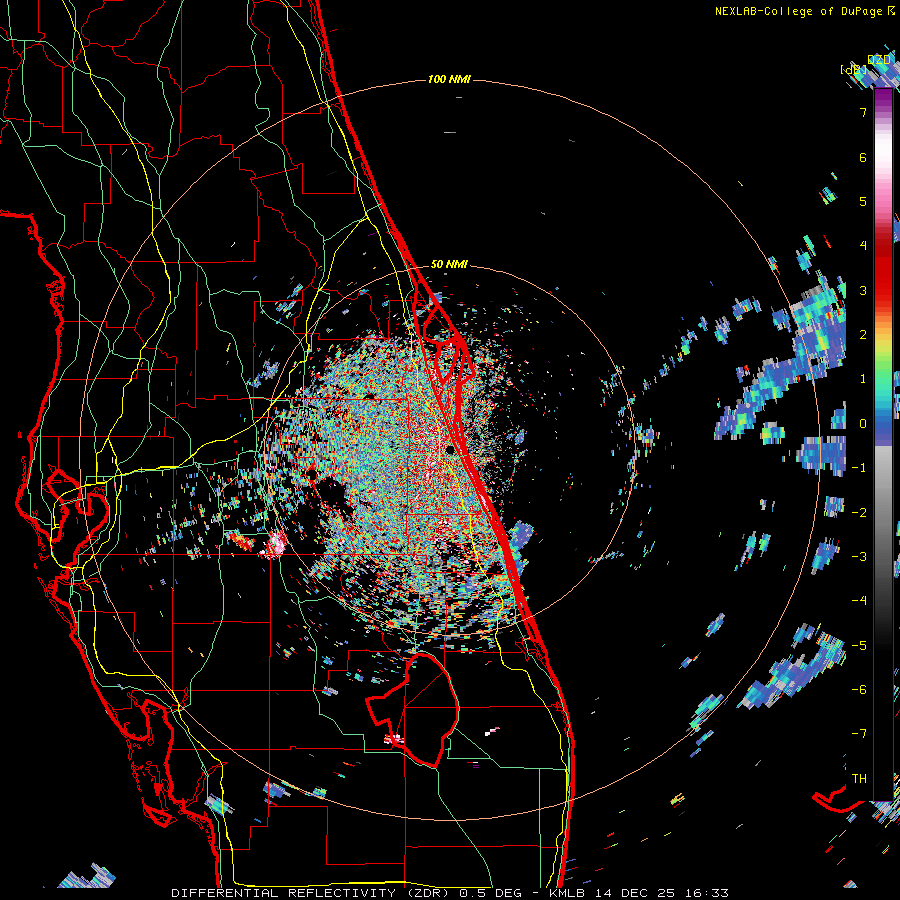Image resolution: width=900 pixels, height=900 pixels.
Task: Click the 50 NMI range ring label
Action: 449,265
